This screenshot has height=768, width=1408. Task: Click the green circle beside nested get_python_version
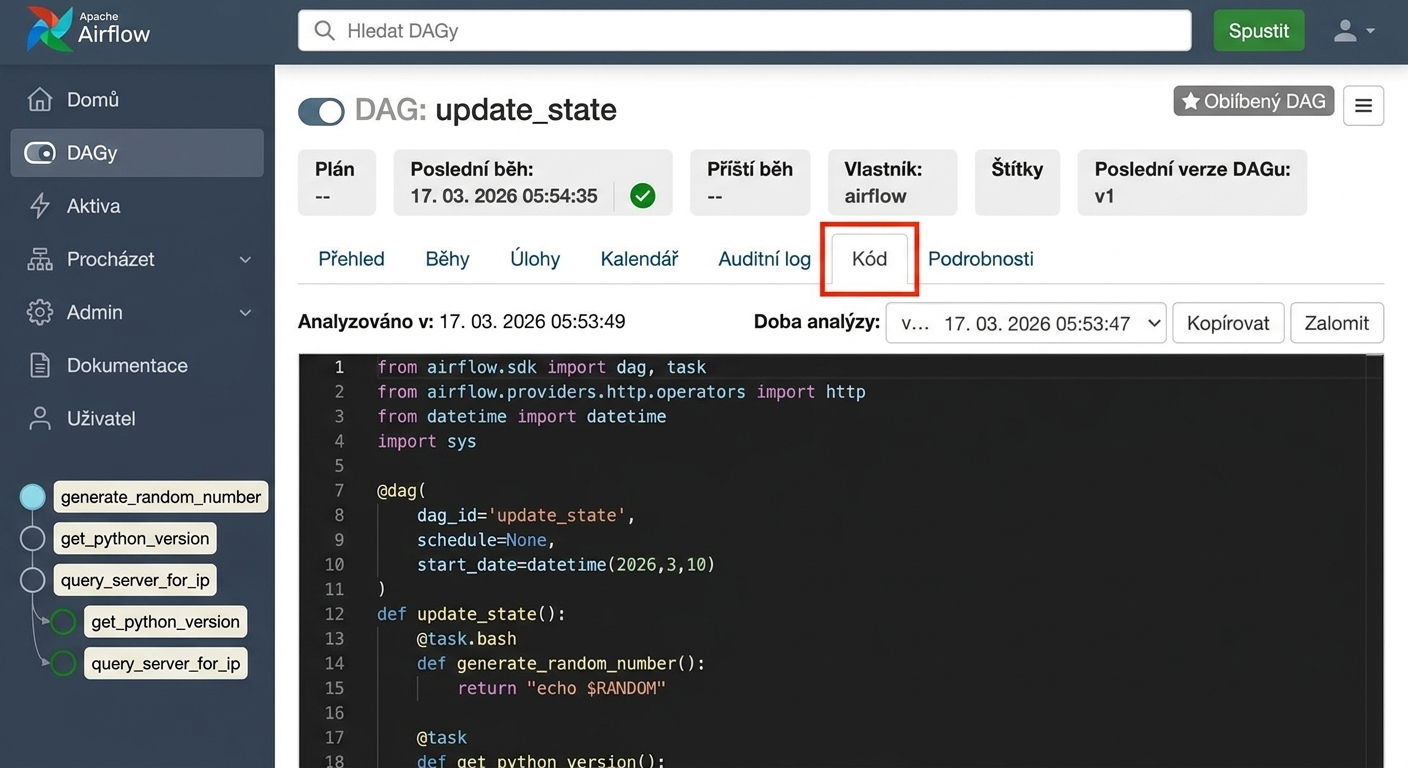[x=63, y=622]
